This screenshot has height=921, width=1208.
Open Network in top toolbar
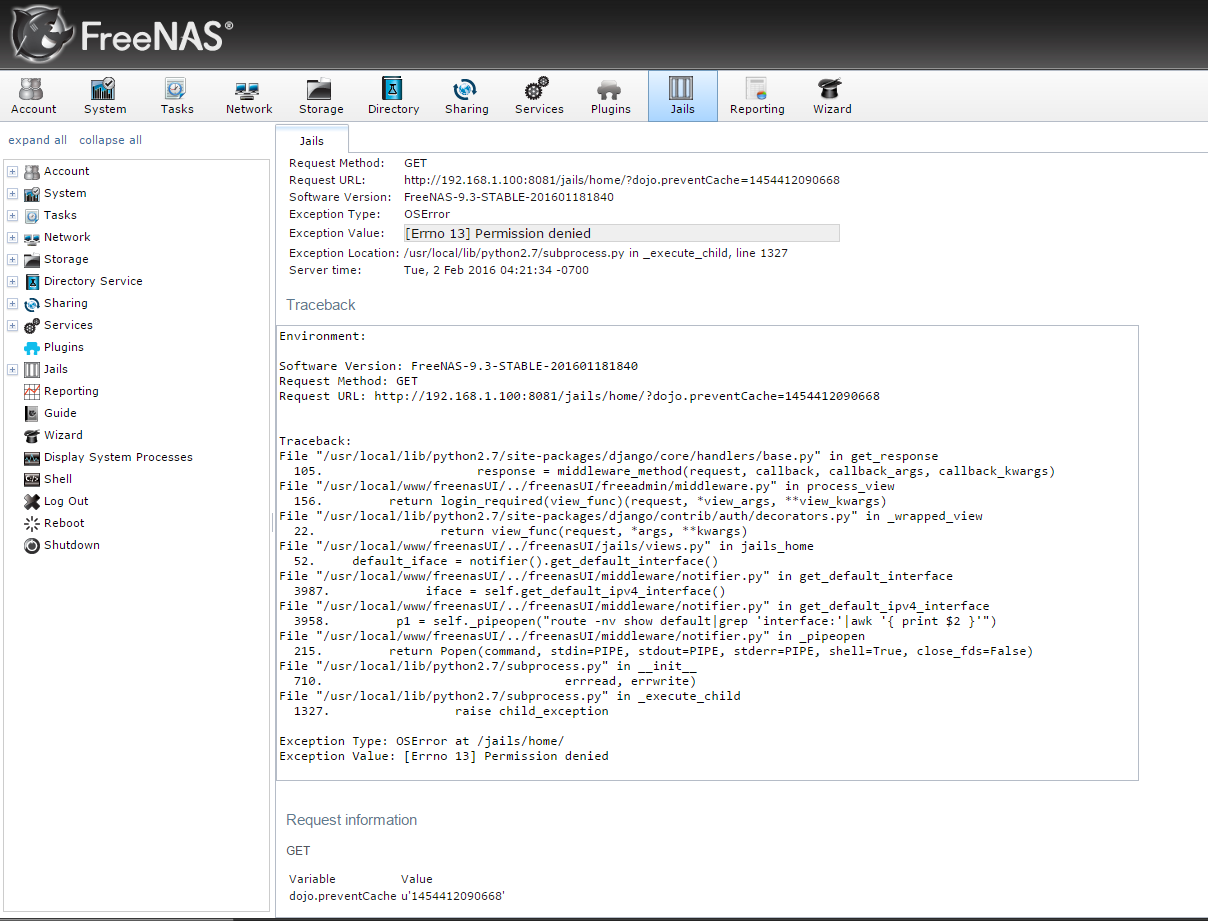pos(248,97)
